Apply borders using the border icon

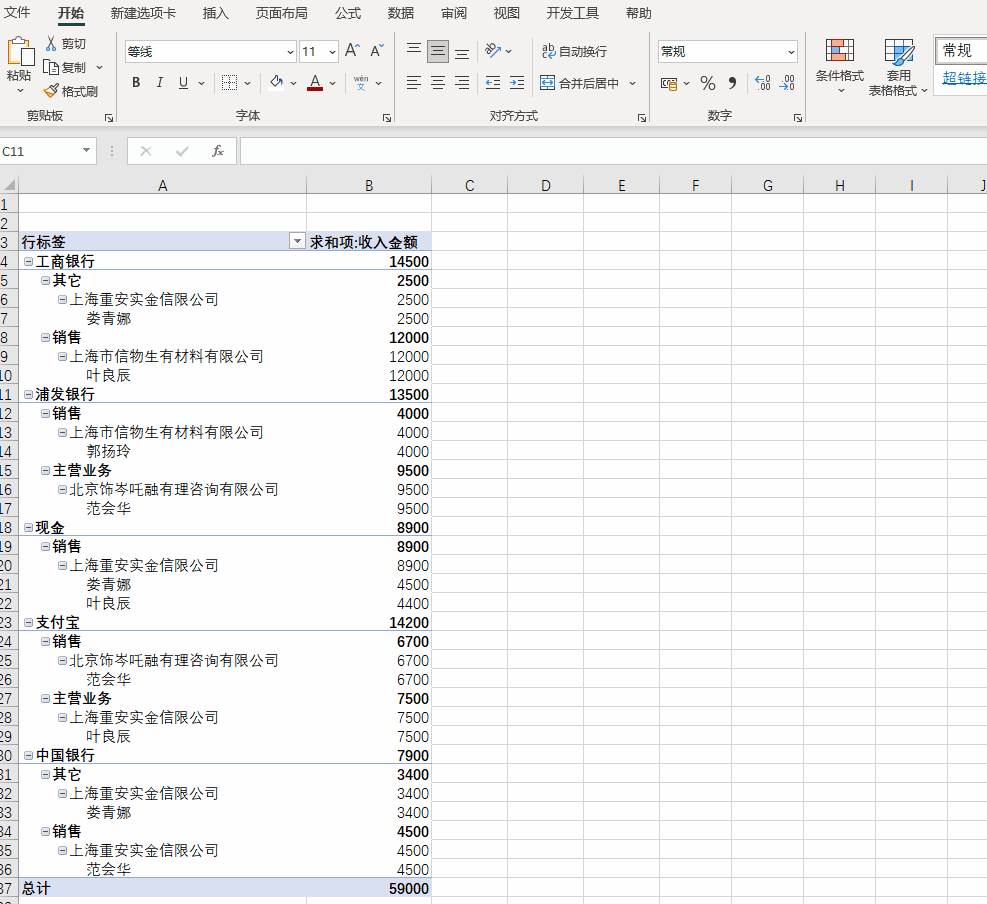pyautogui.click(x=230, y=82)
